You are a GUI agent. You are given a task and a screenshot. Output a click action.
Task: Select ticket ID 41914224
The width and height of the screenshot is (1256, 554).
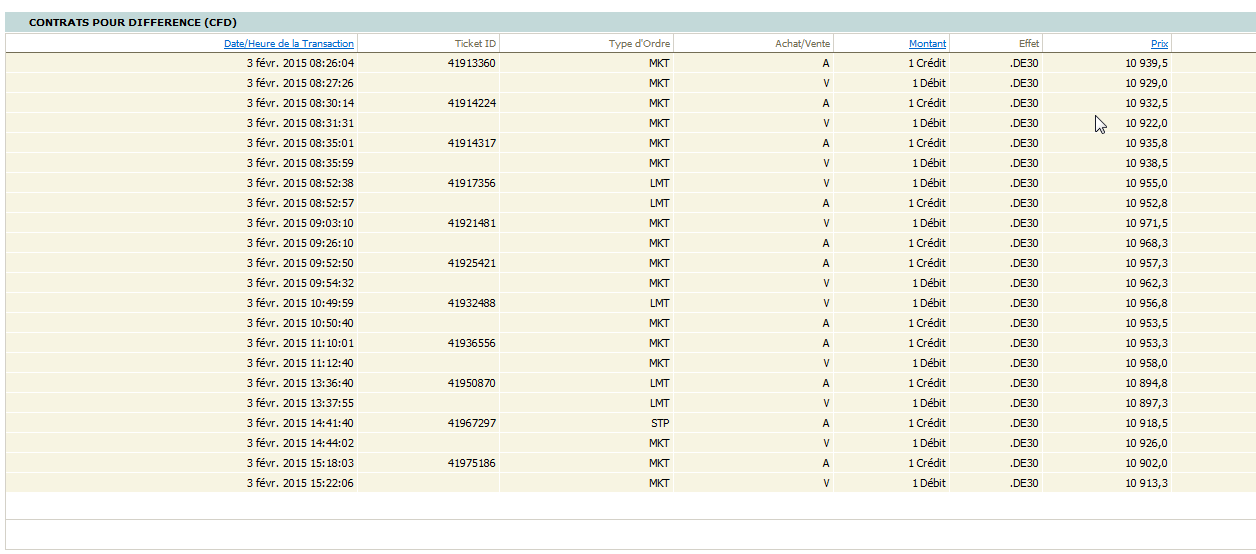pos(472,103)
